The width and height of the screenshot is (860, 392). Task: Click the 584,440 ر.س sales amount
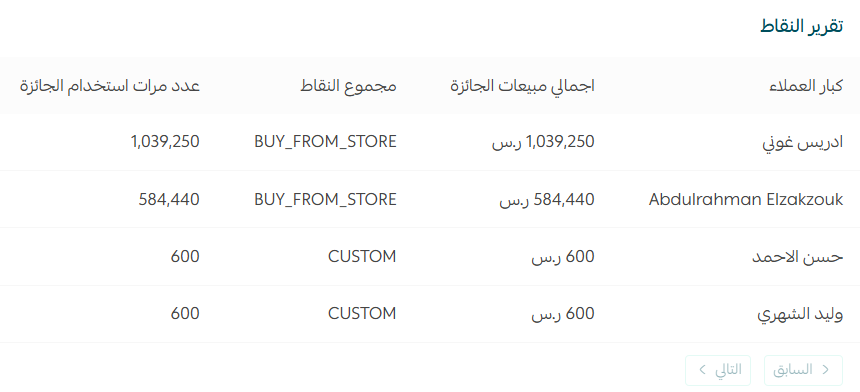547,200
